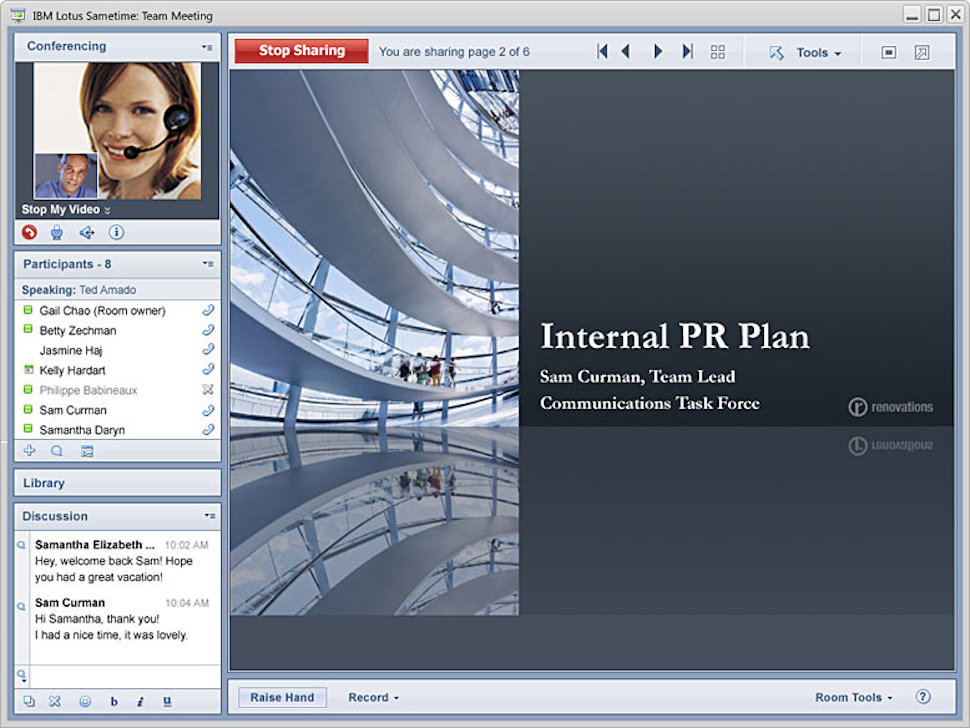Screen dimensions: 970x728
Task: Expand the Stop My Video options
Action: (107, 210)
